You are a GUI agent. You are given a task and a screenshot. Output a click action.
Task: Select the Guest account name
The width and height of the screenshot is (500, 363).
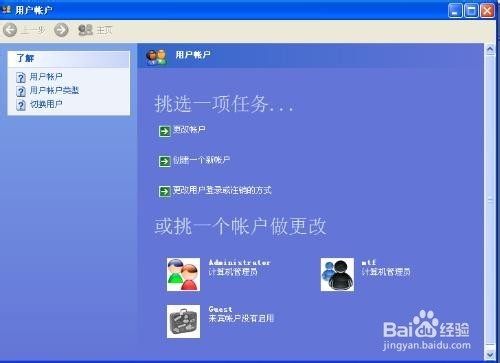tap(220, 309)
